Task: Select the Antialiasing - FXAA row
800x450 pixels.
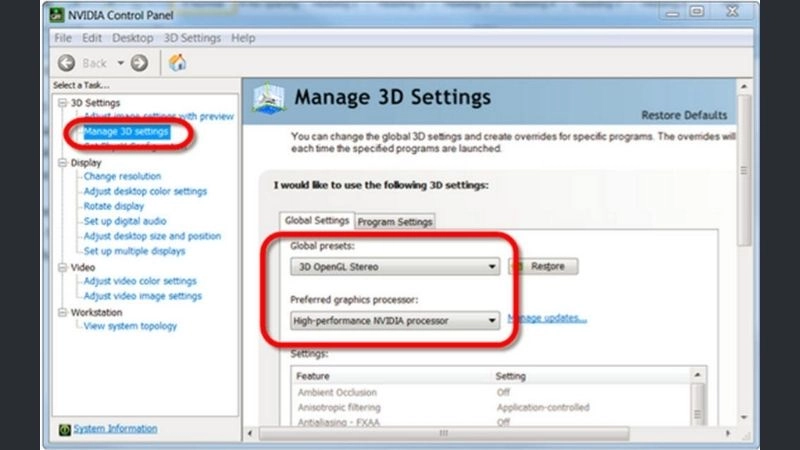Action: tap(491, 421)
